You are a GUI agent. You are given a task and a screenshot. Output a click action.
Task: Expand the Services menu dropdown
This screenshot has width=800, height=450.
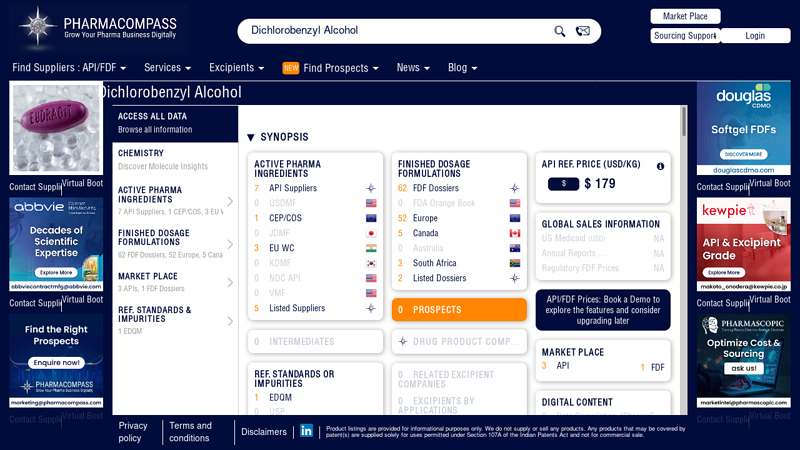coord(167,68)
